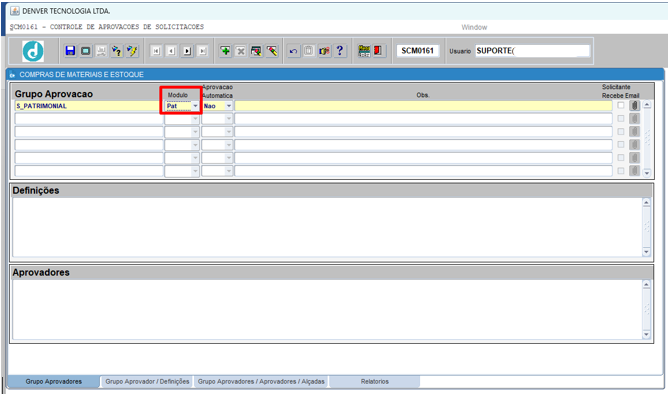
Task: Click the enter query icon with question mark
Action: coord(116,51)
